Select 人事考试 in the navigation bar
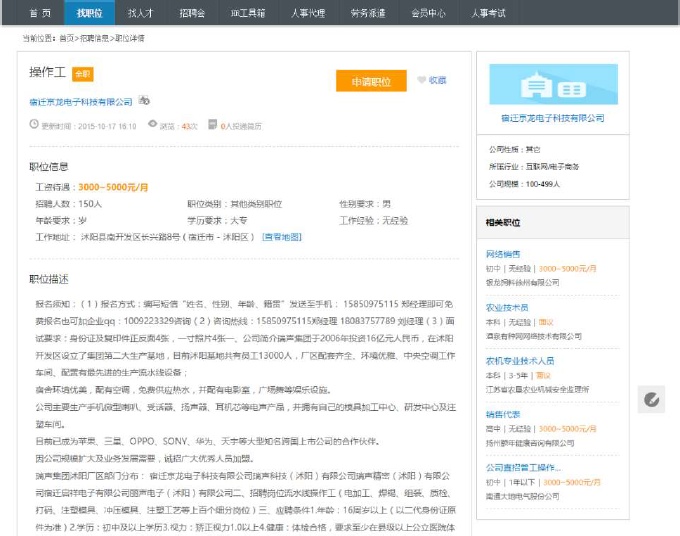680x536 pixels. point(489,13)
